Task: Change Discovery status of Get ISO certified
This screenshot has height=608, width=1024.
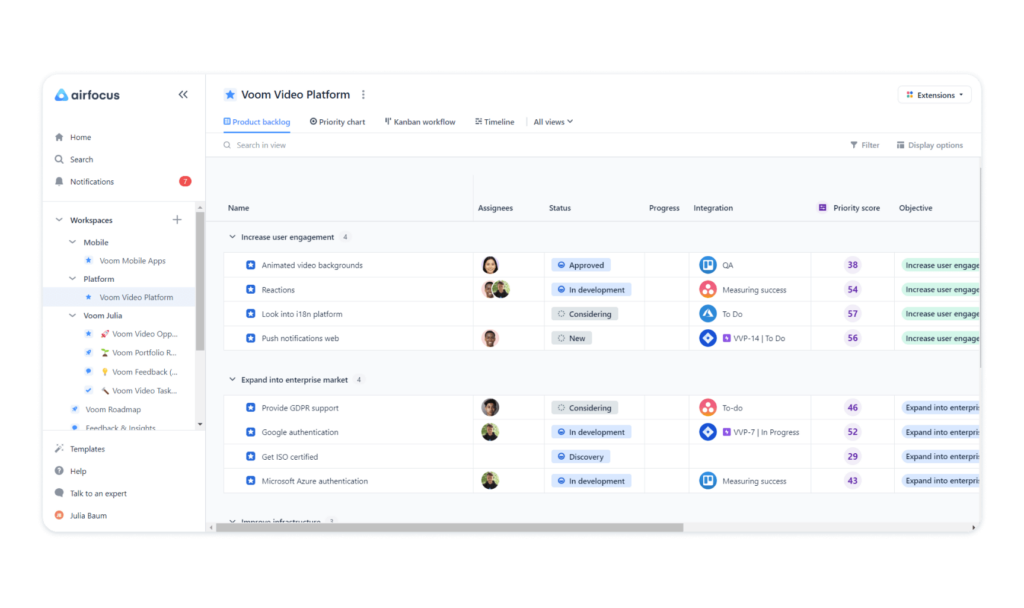Action: pos(580,457)
